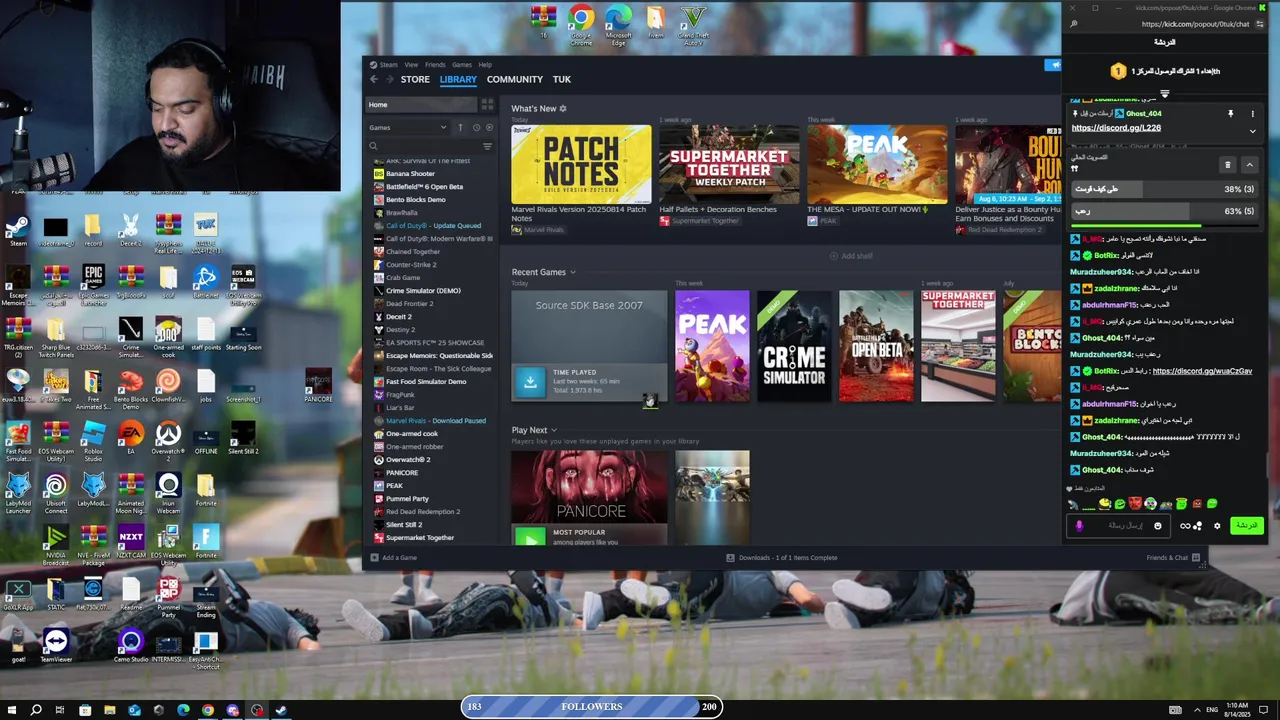The width and height of the screenshot is (1280, 720).
Task: Collapse the Kick poll panel
Action: (x=1249, y=165)
